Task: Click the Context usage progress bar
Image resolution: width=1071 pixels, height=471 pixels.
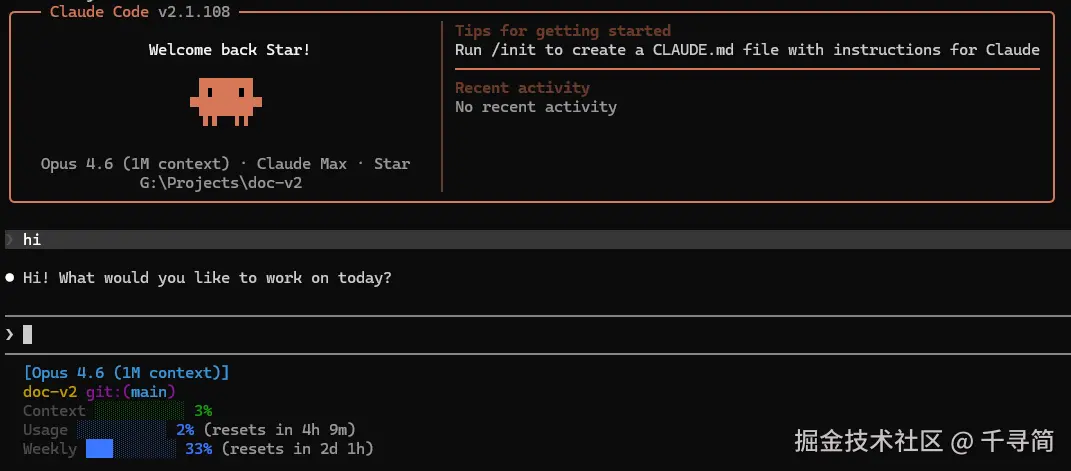Action: (139, 411)
